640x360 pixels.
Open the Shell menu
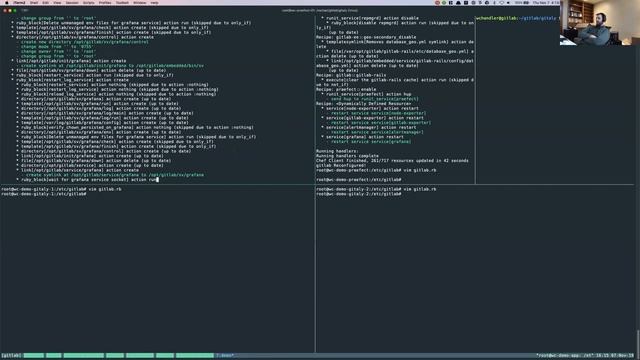34,2
